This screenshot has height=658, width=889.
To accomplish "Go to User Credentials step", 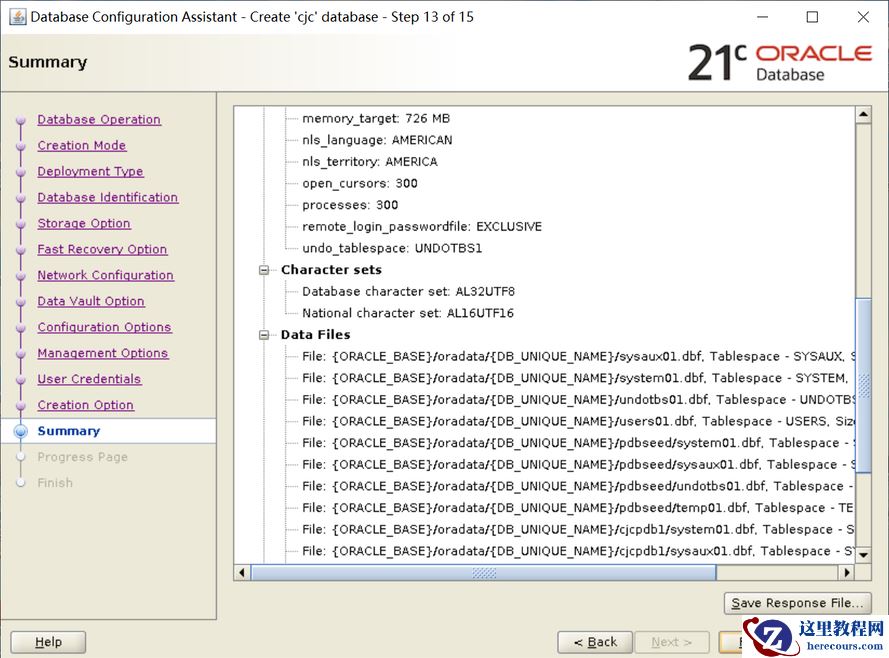I will [89, 380].
